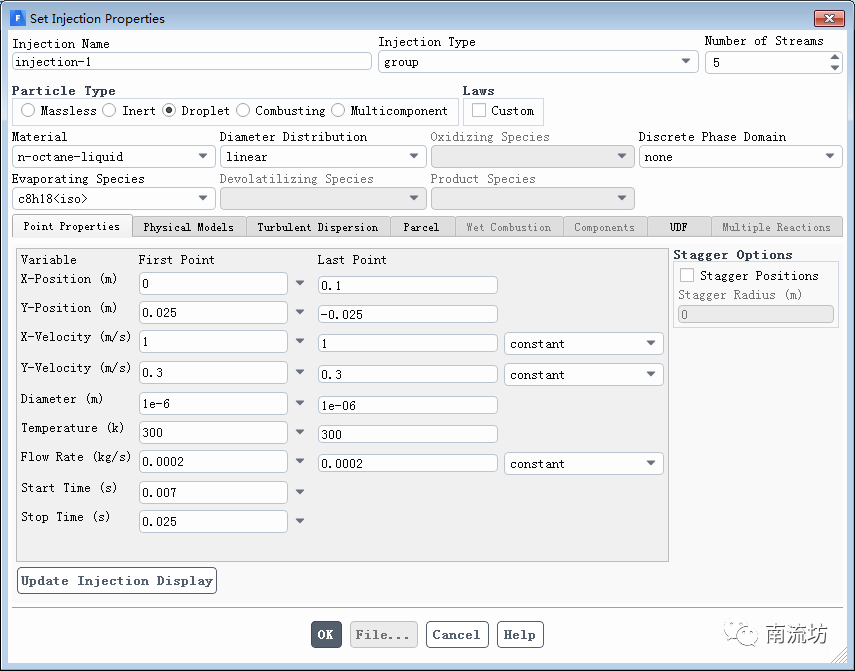This screenshot has width=855, height=671.
Task: Switch to the Turbulent Dispersion tab
Action: [317, 227]
